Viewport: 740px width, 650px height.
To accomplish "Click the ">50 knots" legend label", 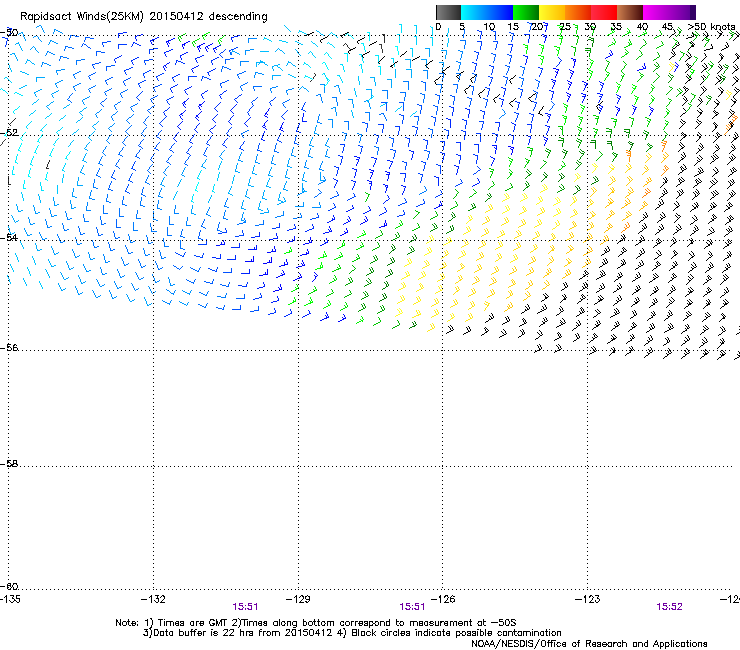I will click(712, 27).
